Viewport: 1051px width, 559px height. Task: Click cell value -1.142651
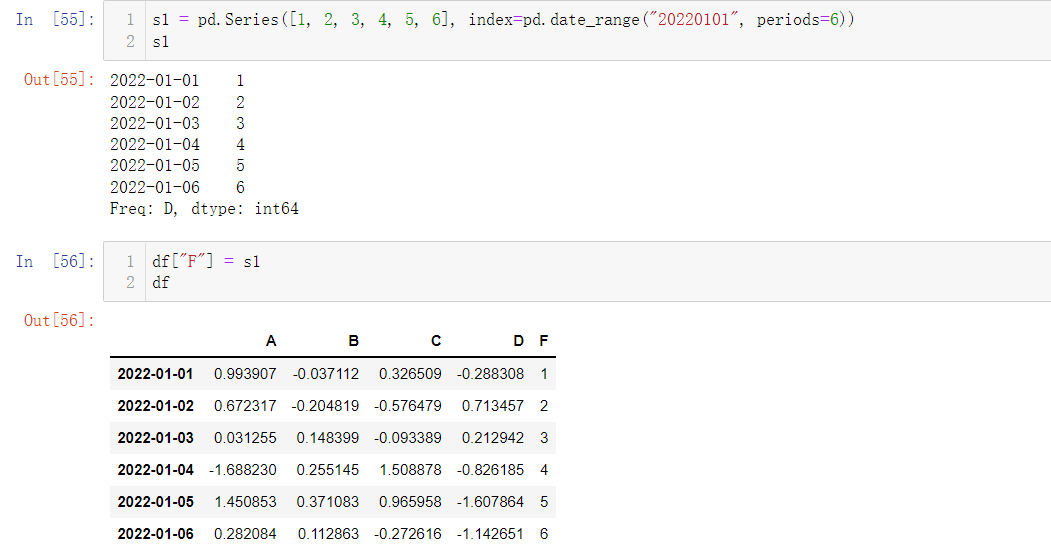click(x=491, y=534)
